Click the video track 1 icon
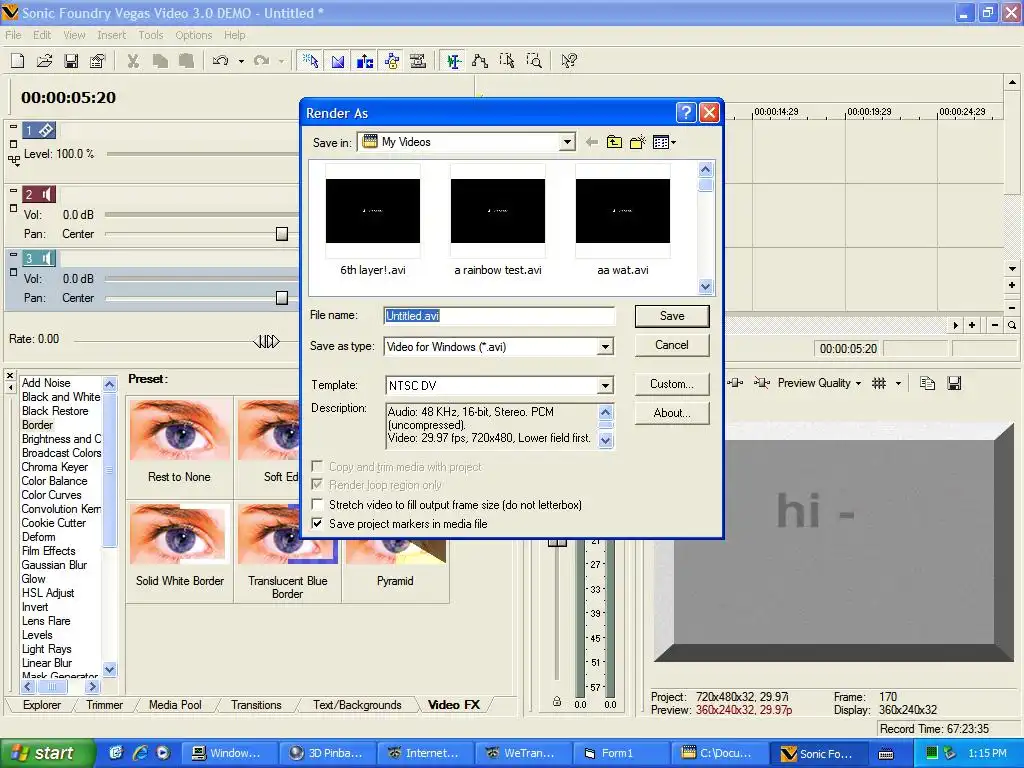 (x=40, y=131)
